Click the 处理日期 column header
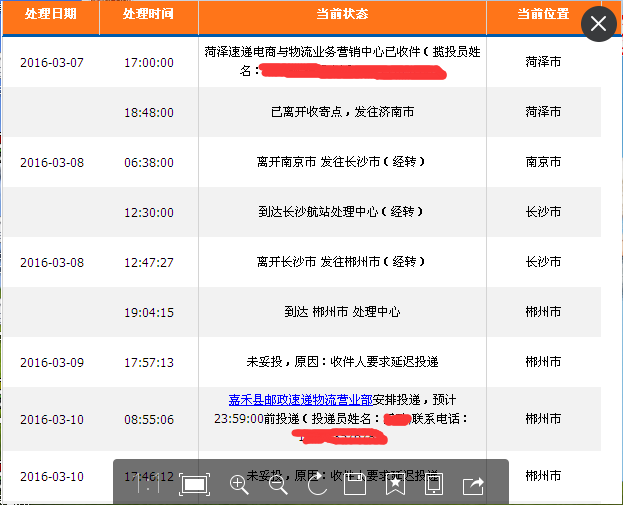Viewport: 623px width, 505px height. coord(51,15)
